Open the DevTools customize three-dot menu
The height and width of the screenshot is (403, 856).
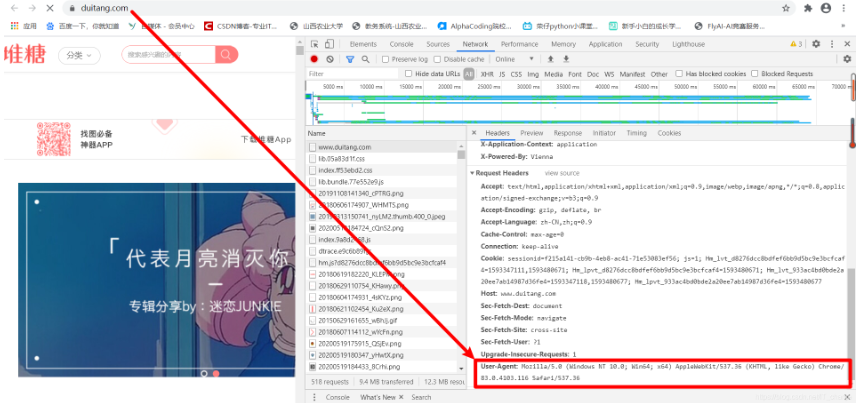(832, 44)
